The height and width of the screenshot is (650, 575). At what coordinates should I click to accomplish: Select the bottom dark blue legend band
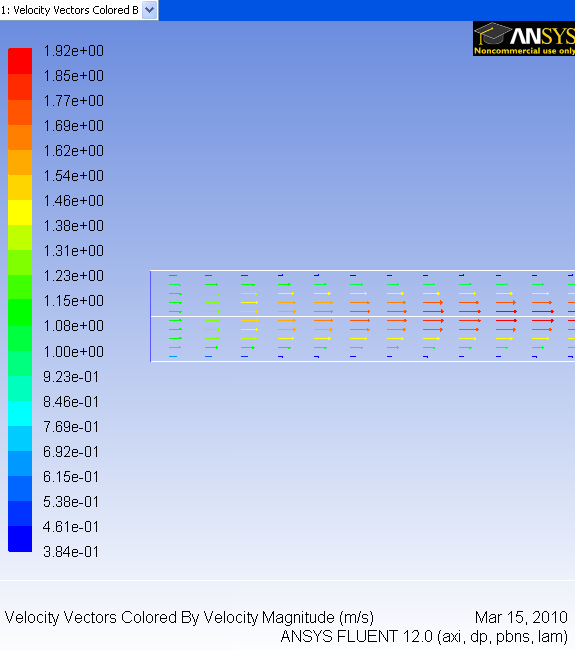20,539
